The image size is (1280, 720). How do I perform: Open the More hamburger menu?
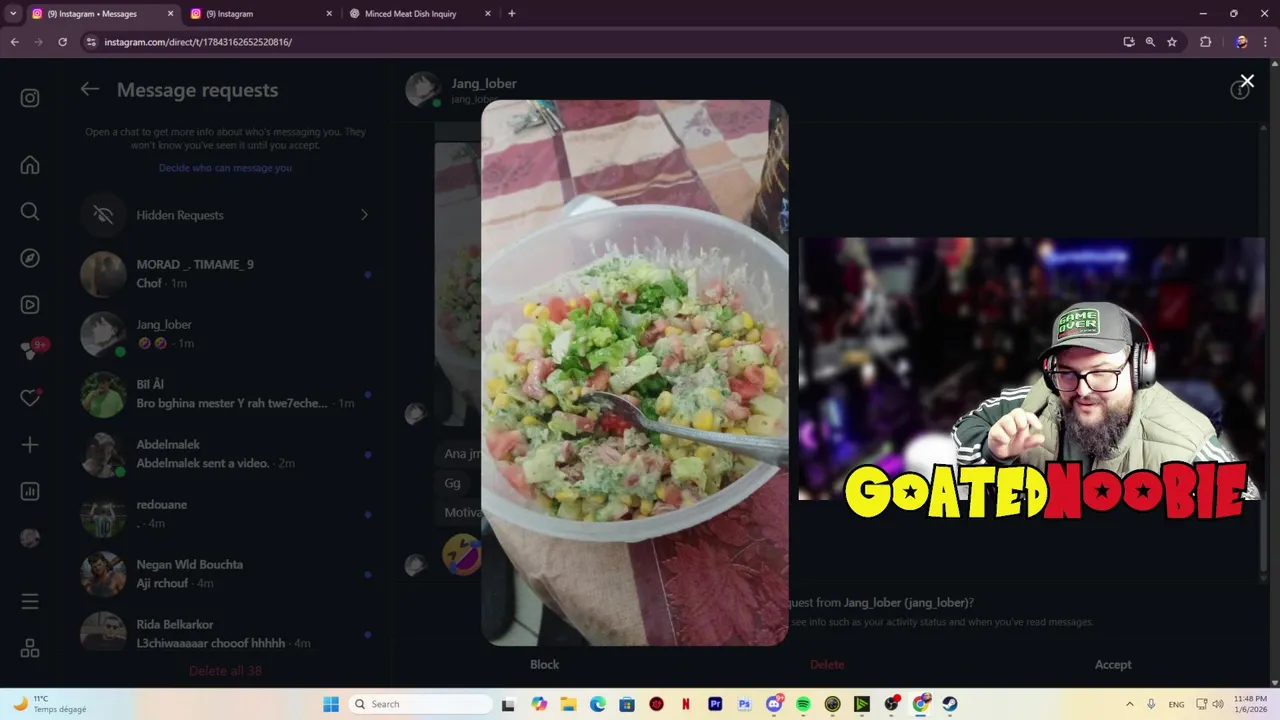coord(30,601)
